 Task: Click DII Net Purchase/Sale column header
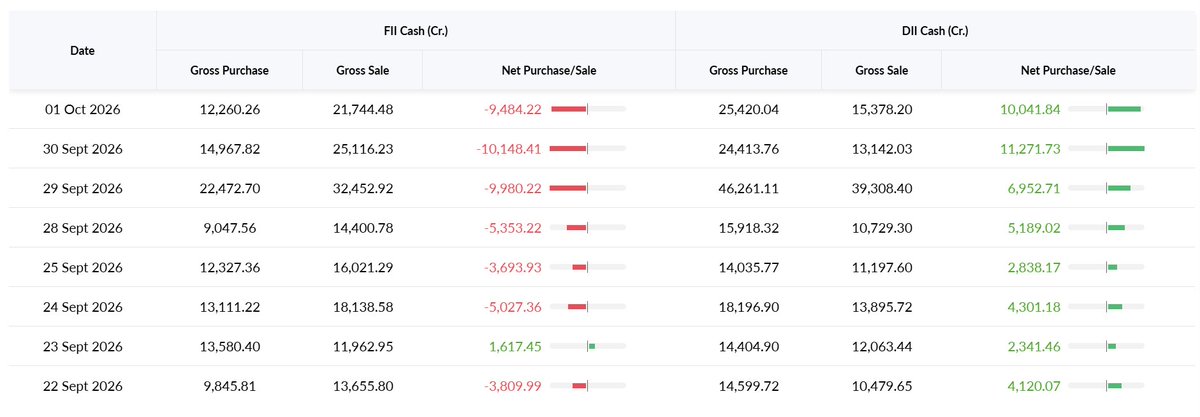click(1068, 70)
